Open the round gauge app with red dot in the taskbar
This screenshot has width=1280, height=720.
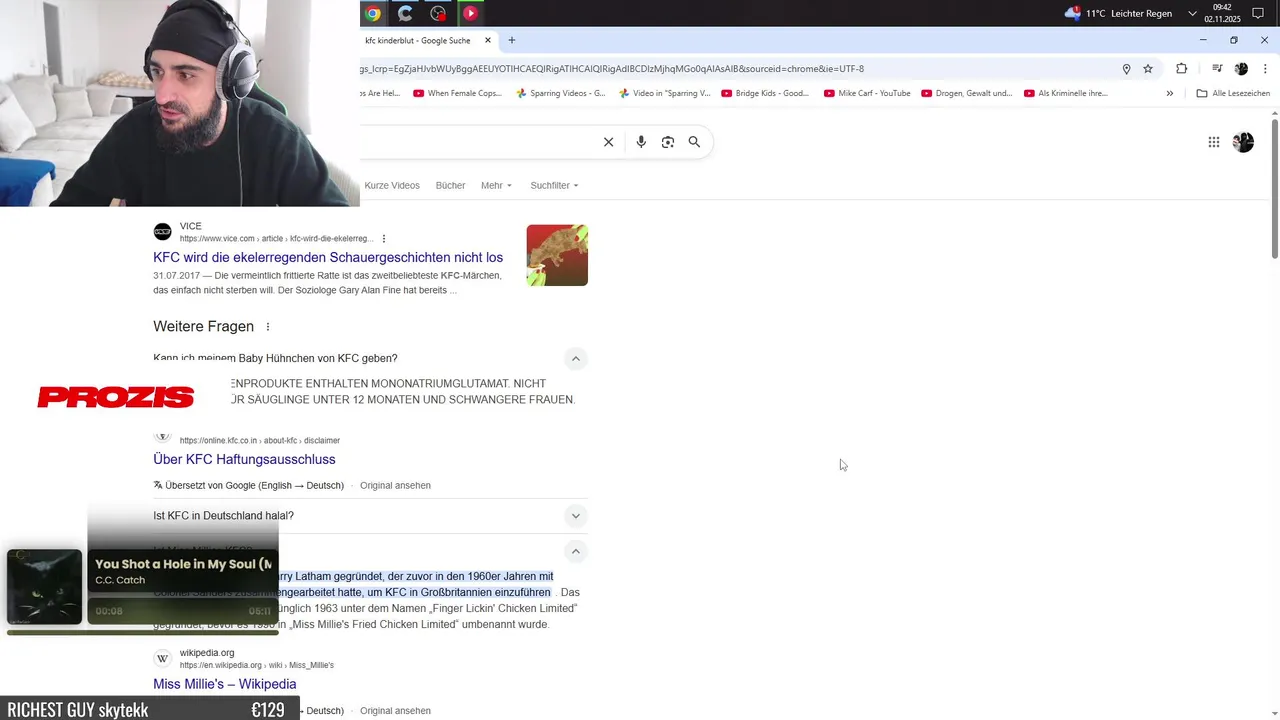click(x=438, y=13)
